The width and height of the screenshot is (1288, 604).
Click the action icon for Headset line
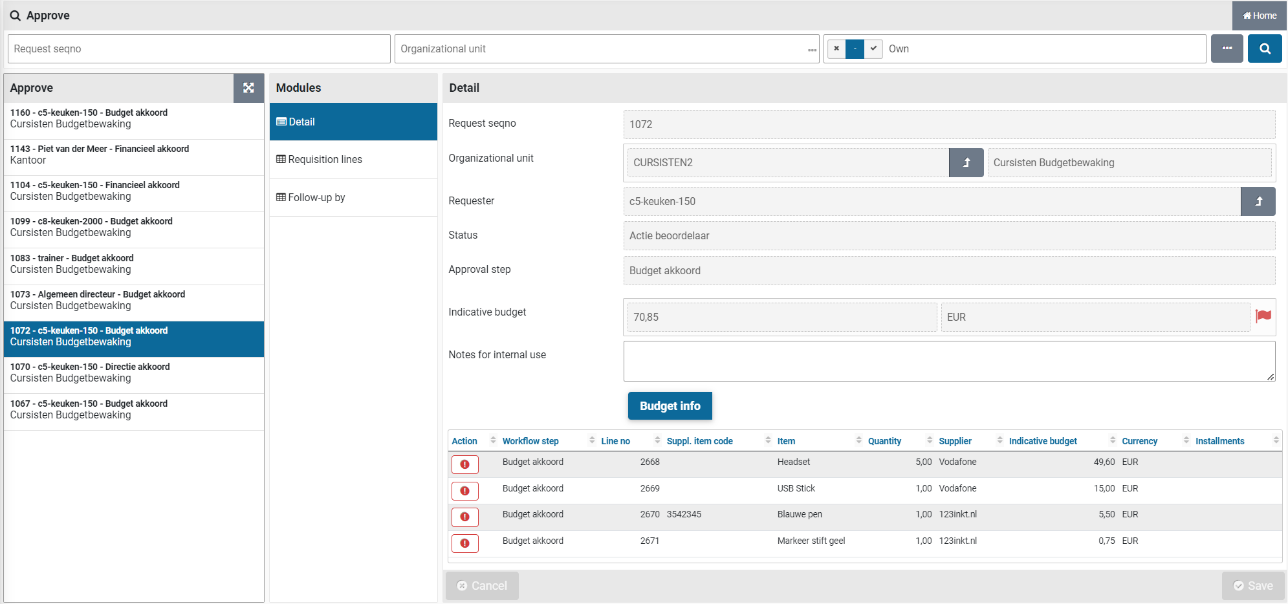pos(465,464)
